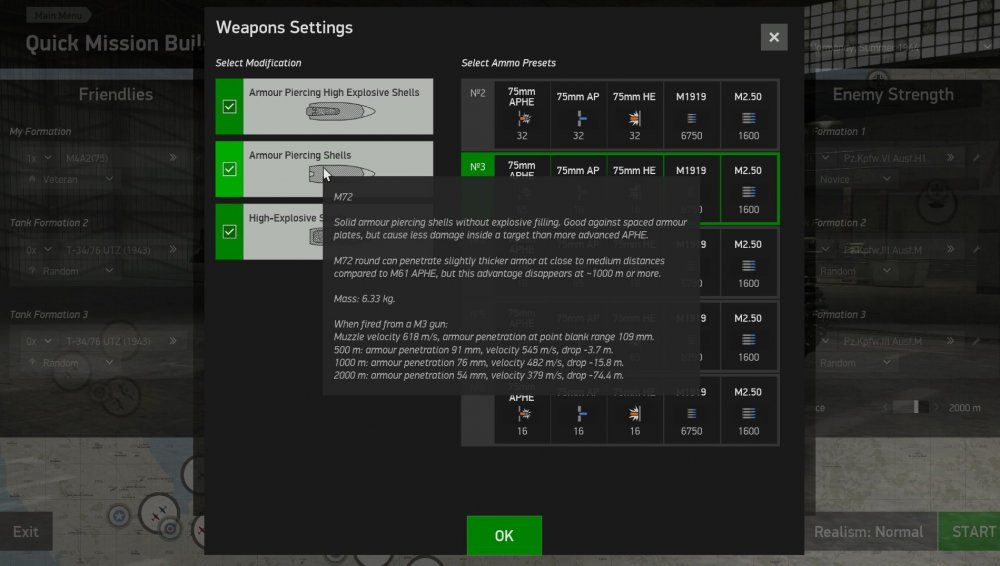Open Tank Formation 2 Random skill dropdown
This screenshot has width=1000, height=566.
[x=71, y=271]
